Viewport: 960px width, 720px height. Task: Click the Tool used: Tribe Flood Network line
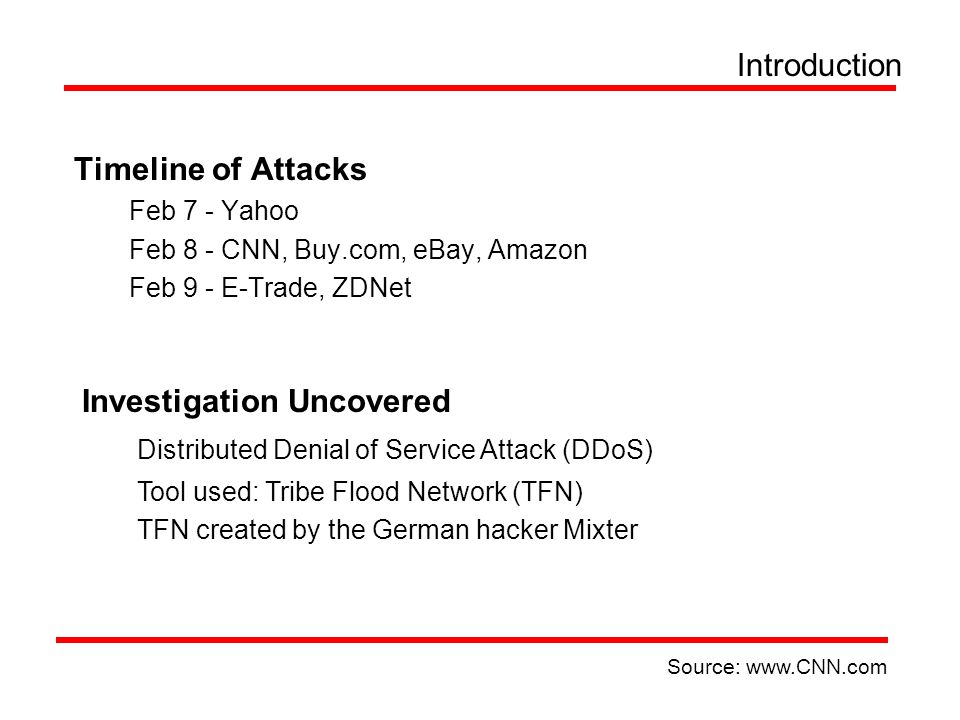(360, 492)
